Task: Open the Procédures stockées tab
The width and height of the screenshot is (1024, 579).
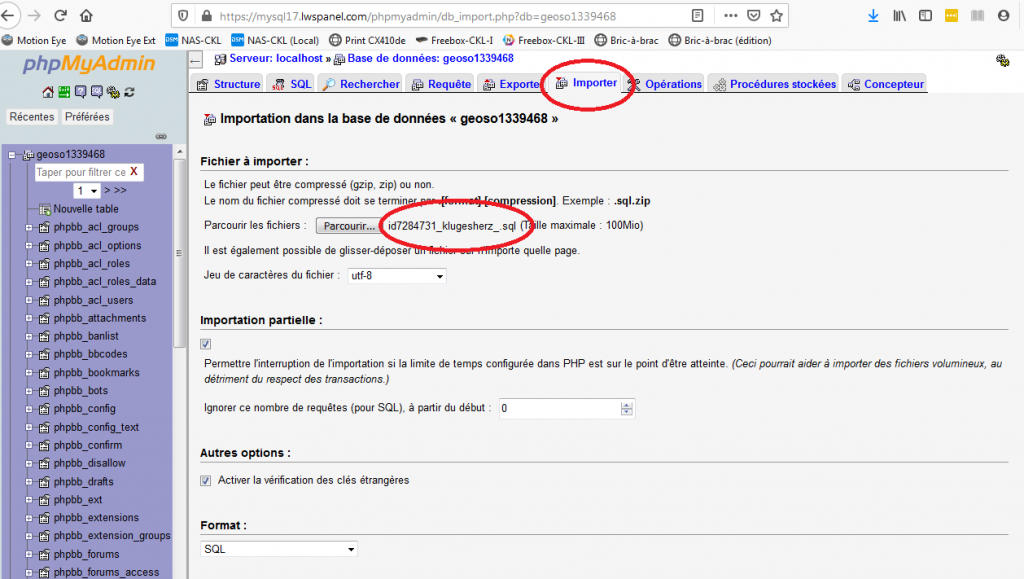Action: (x=774, y=84)
